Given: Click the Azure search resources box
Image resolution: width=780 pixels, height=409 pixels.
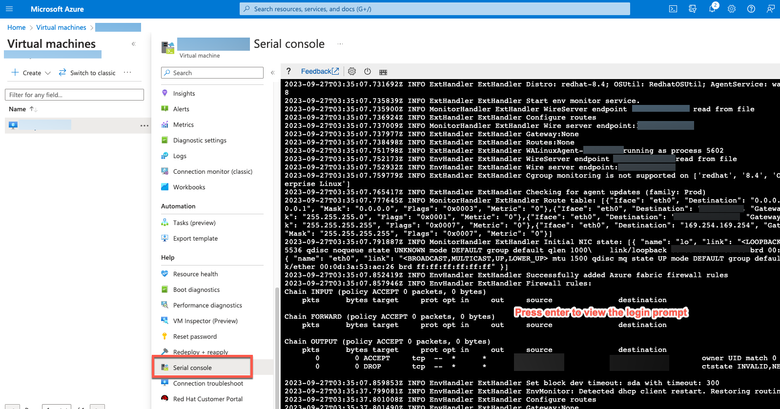Looking at the screenshot, I should tap(434, 9).
